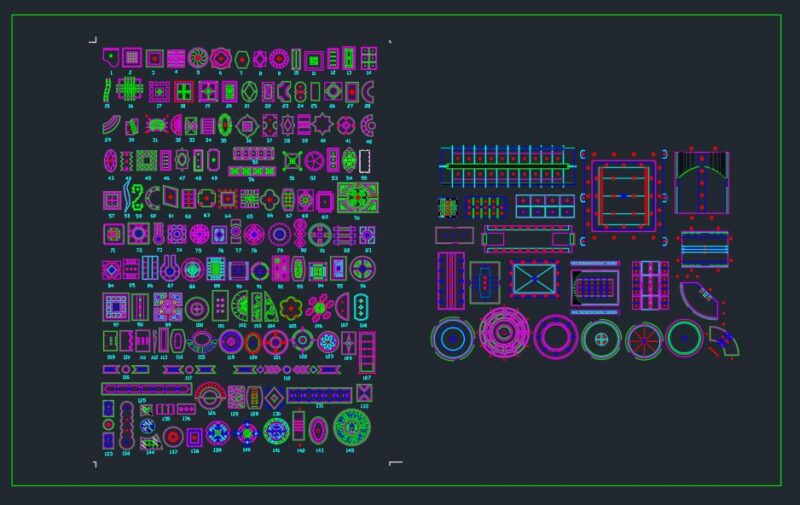Select the green octagon block numbered 7
Image resolution: width=800 pixels, height=505 pixels.
tap(242, 60)
